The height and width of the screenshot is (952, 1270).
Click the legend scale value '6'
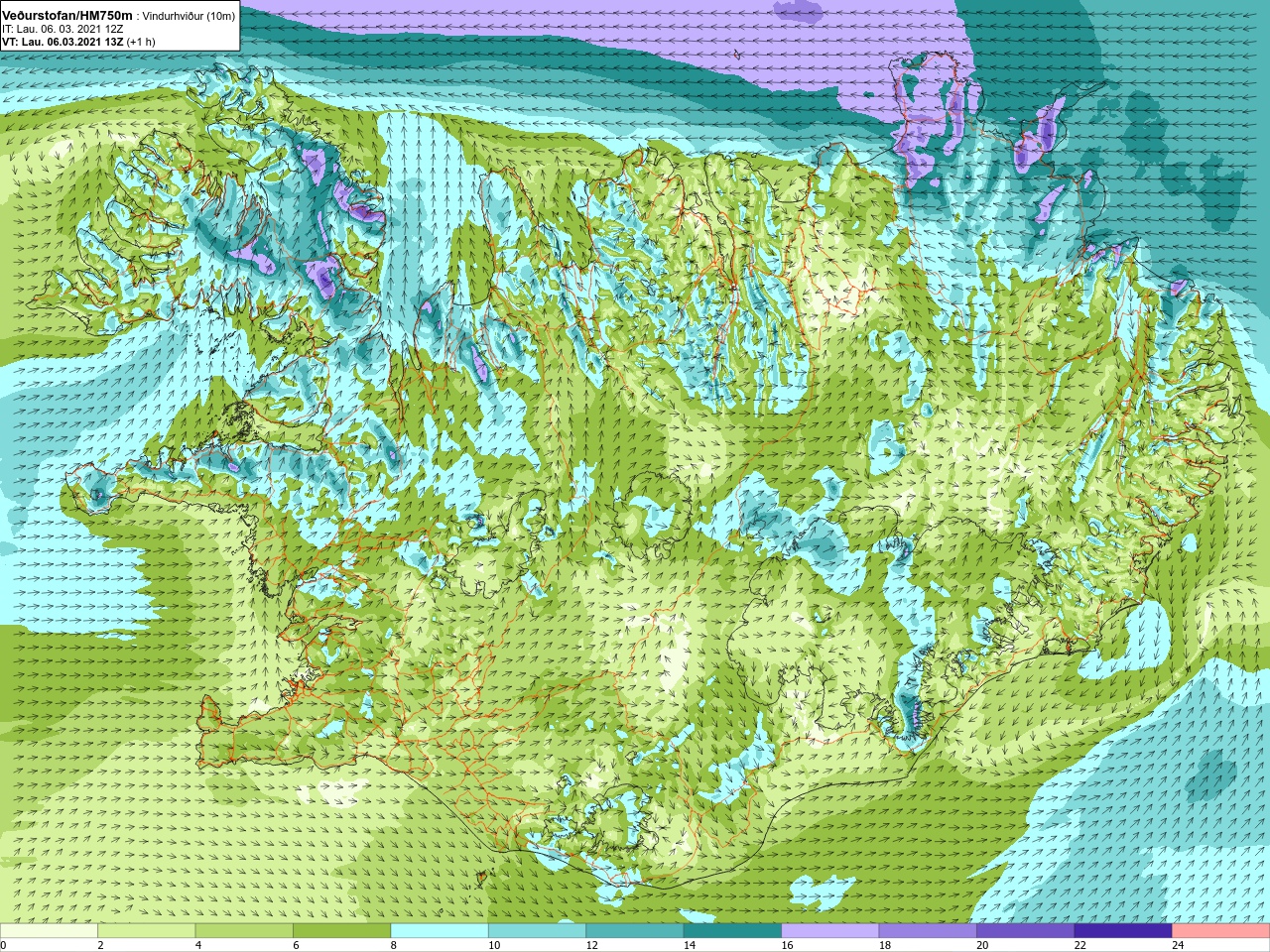296,945
